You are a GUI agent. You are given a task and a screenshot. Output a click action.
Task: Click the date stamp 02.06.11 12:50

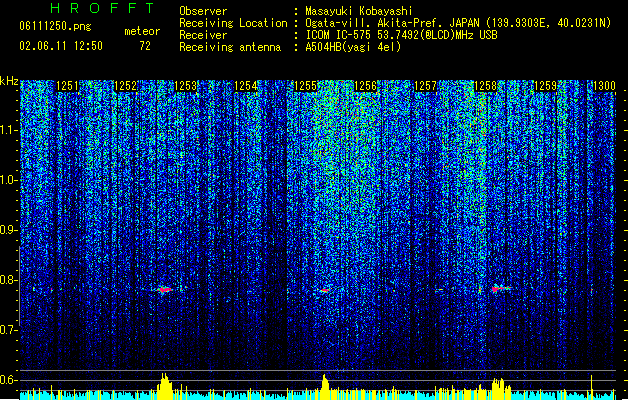(x=61, y=46)
